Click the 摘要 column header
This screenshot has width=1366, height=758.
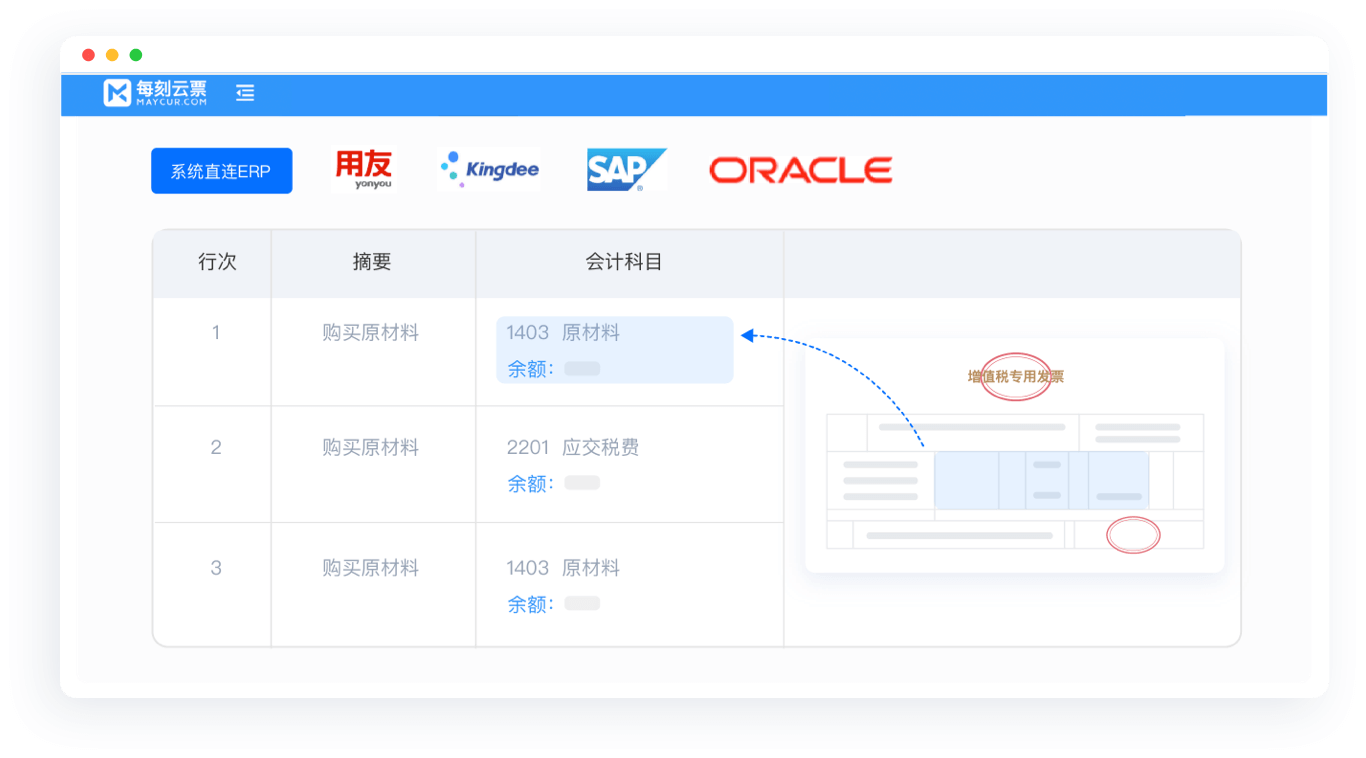pyautogui.click(x=372, y=262)
